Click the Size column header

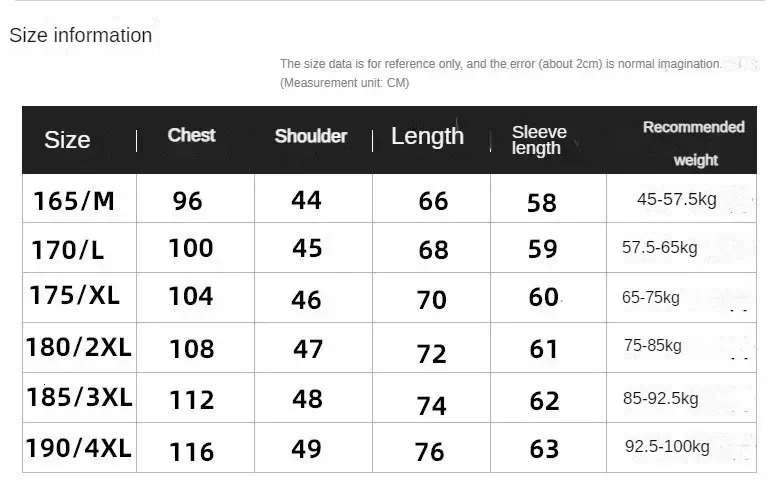coord(67,140)
